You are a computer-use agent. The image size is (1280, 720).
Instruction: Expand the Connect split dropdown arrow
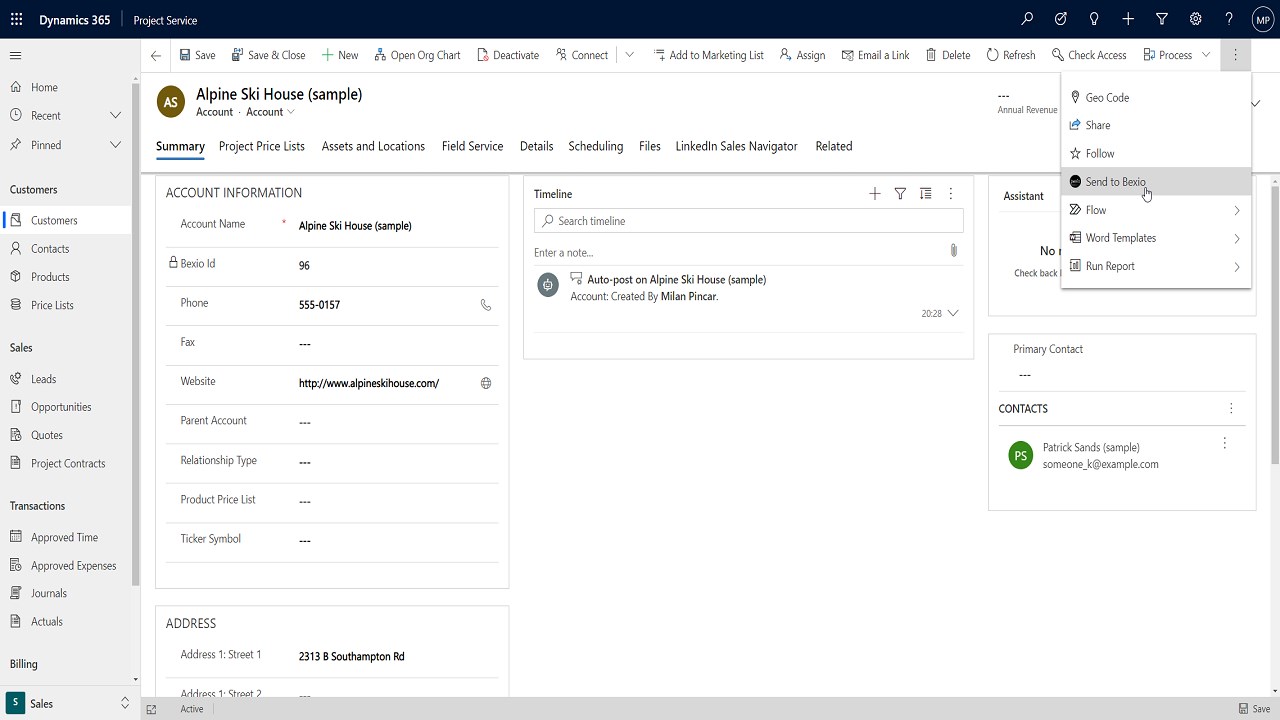(629, 55)
